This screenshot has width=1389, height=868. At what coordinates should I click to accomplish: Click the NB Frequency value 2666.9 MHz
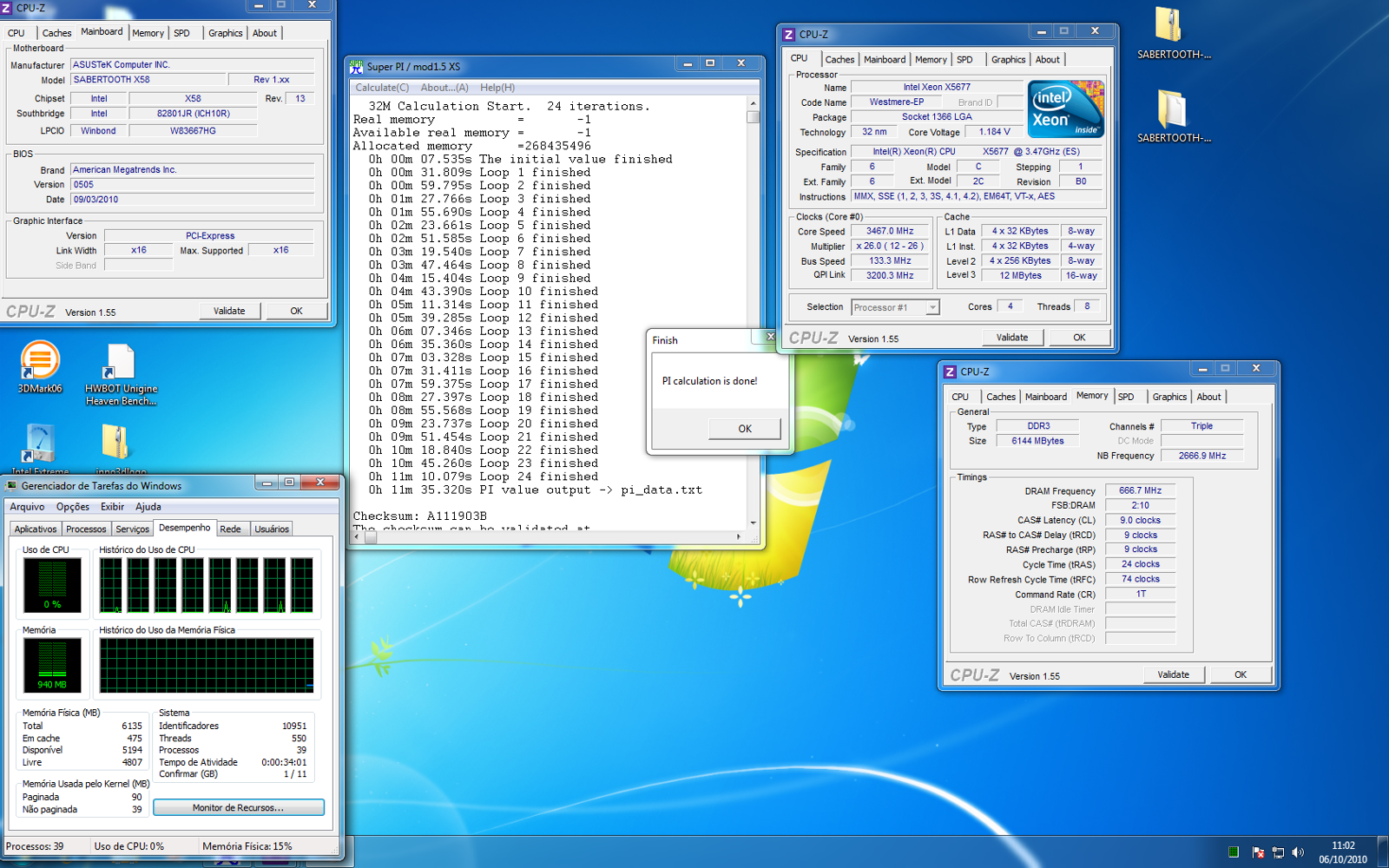click(x=1202, y=456)
